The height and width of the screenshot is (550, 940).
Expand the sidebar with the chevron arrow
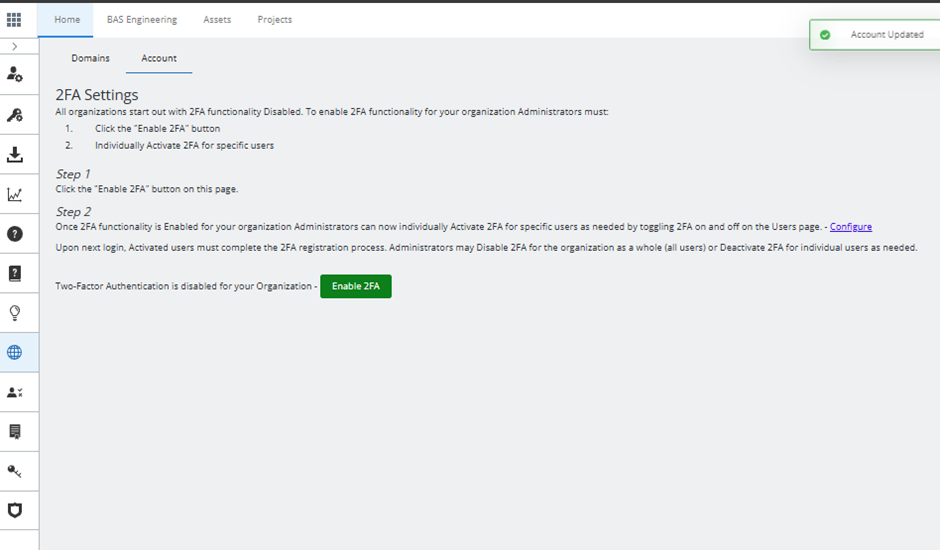click(14, 46)
